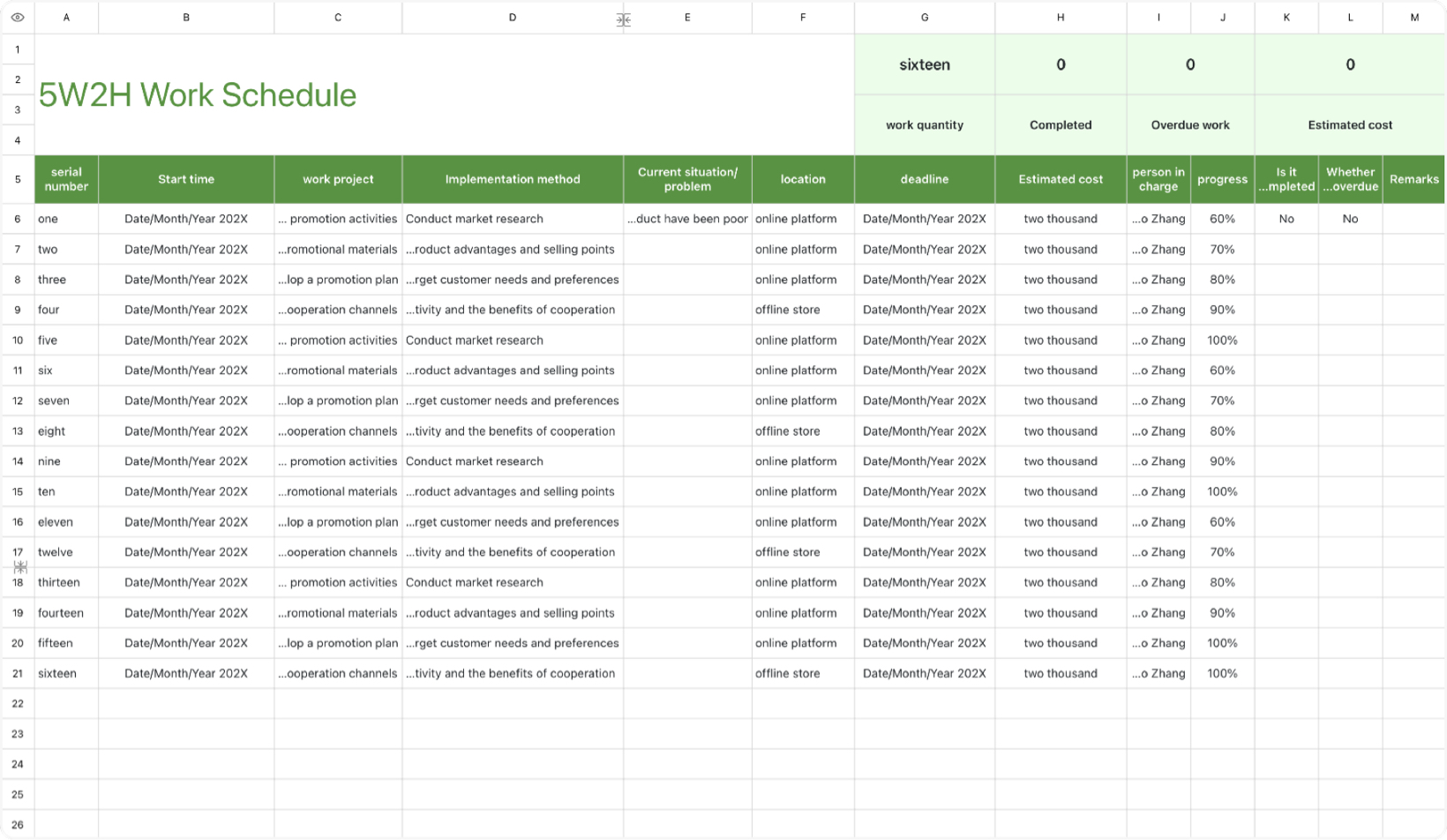
Task: Click the 'Implementation method' header cell
Action: click(x=513, y=179)
